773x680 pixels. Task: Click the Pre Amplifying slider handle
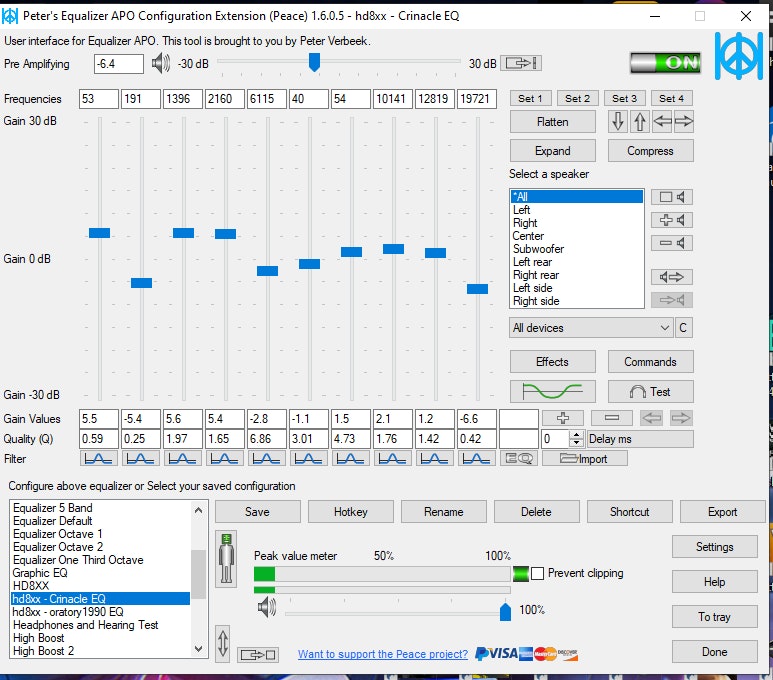click(314, 63)
